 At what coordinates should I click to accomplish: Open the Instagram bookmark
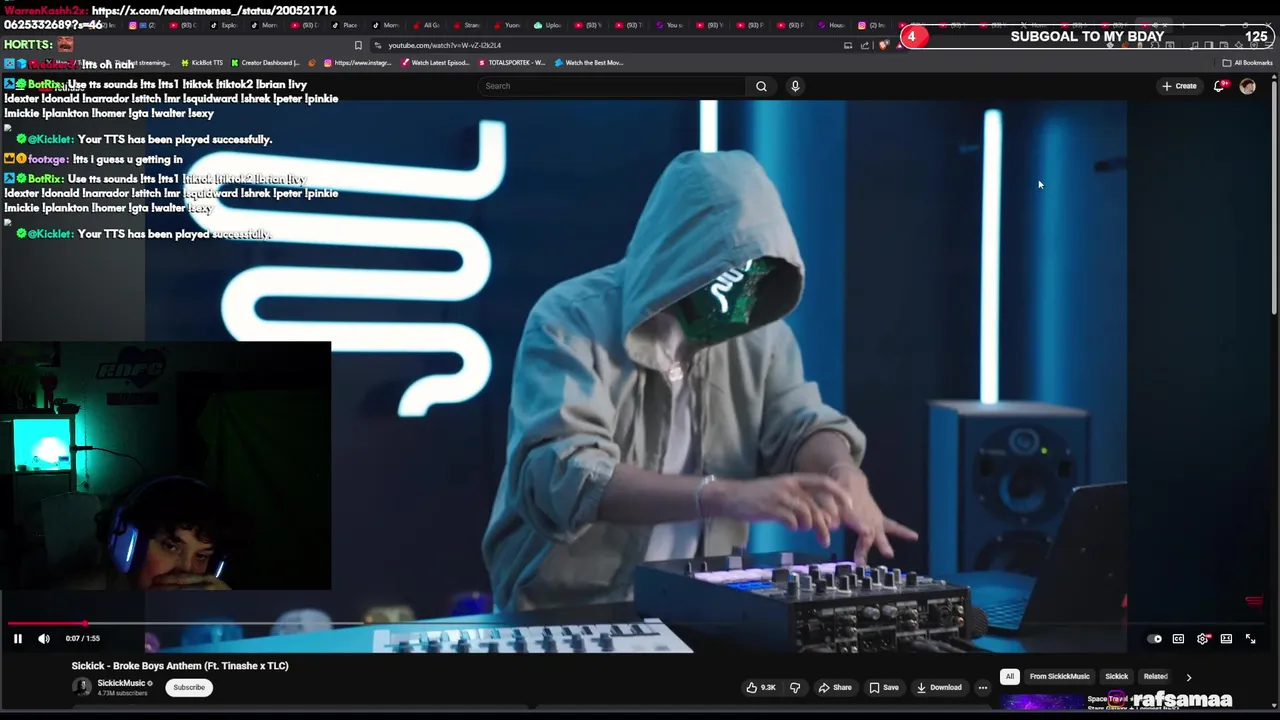click(x=358, y=63)
